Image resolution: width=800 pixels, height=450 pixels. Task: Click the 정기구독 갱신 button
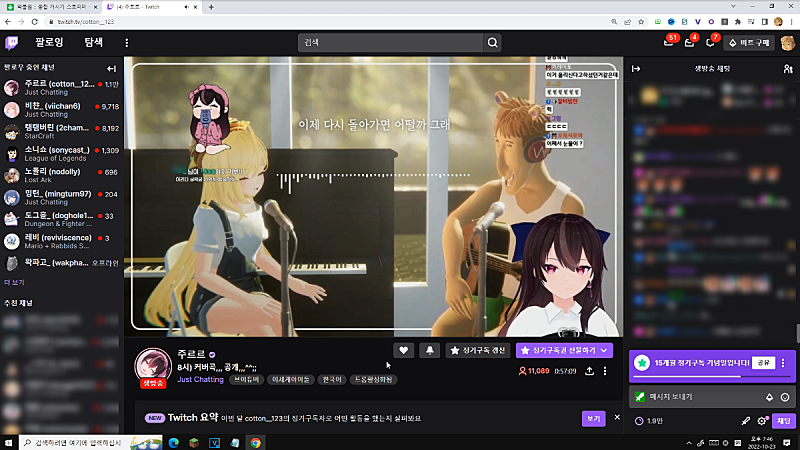tap(478, 351)
